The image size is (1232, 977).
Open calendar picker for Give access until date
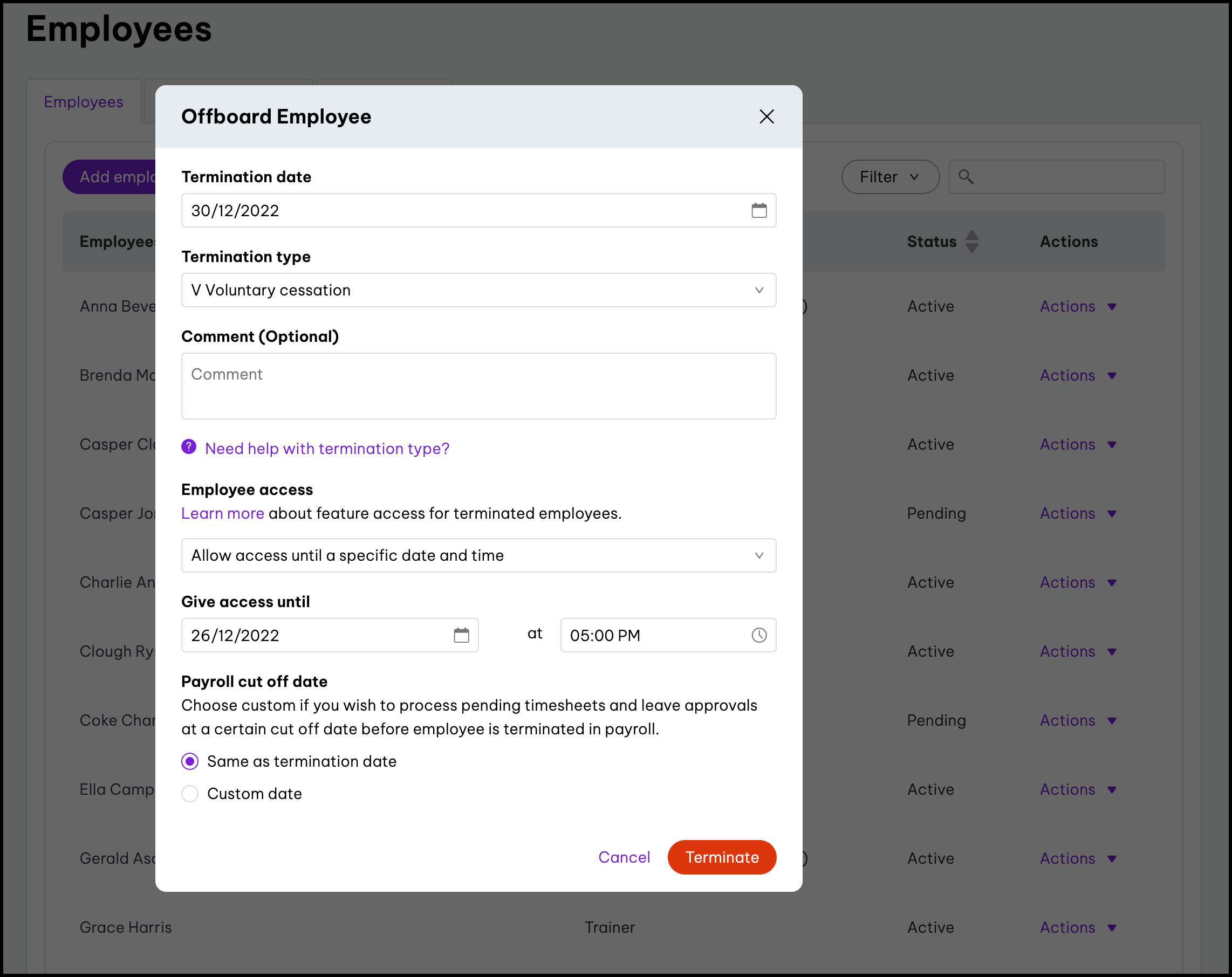coord(461,635)
